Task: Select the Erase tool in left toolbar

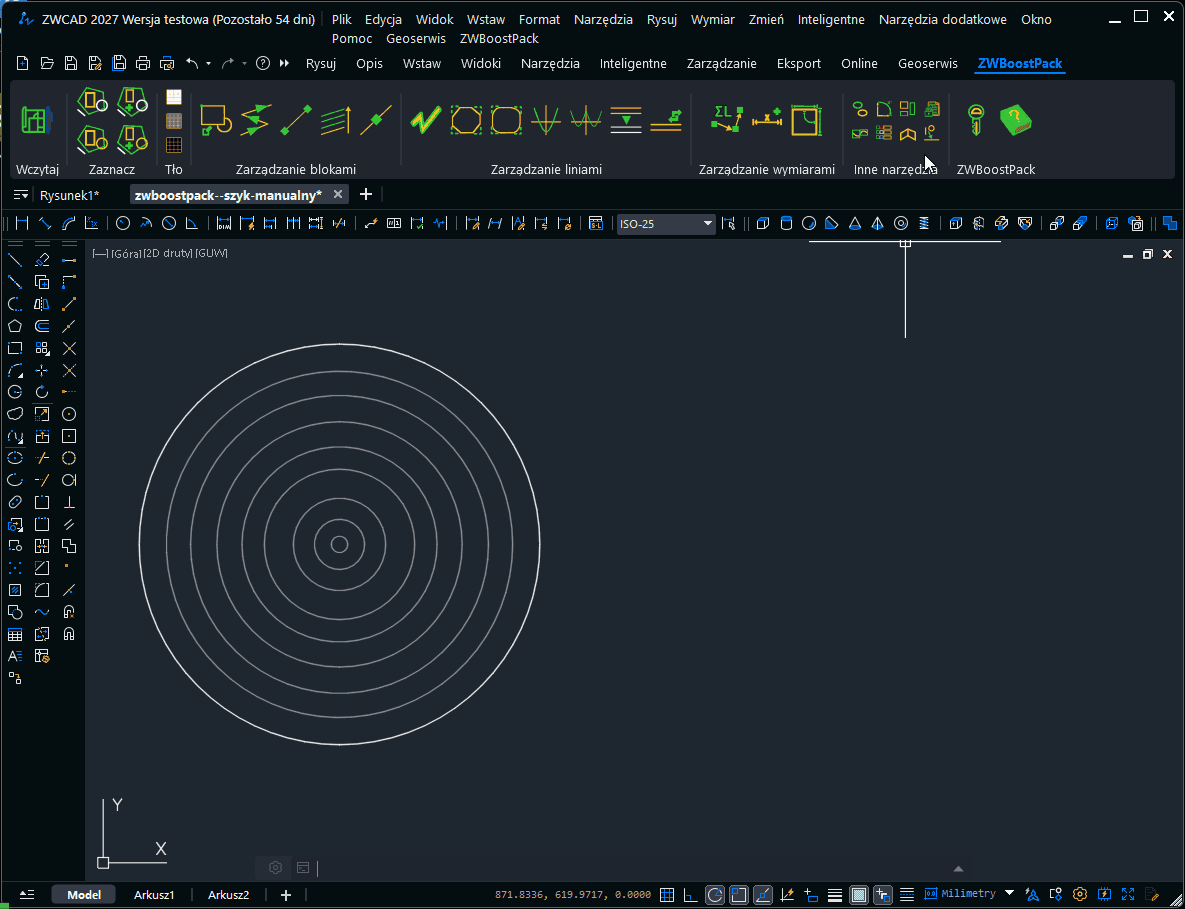Action: pos(42,260)
